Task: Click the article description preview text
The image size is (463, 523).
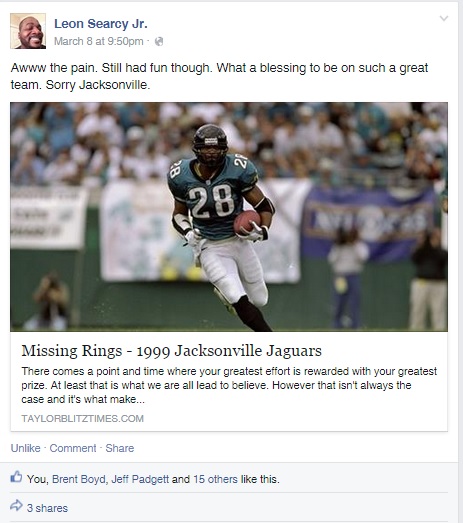Action: [229, 385]
